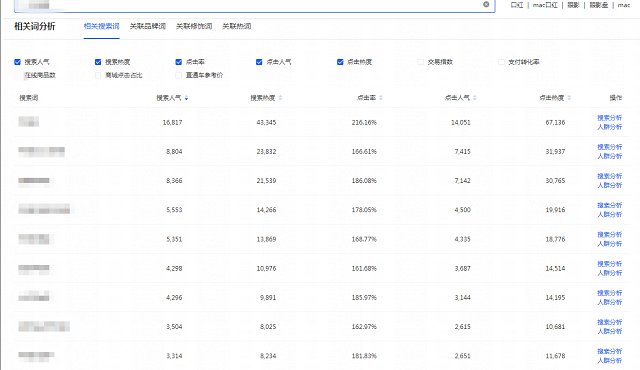The width and height of the screenshot is (640, 370).
Task: Select the 眼影盘 suggested keyword
Action: click(x=598, y=5)
